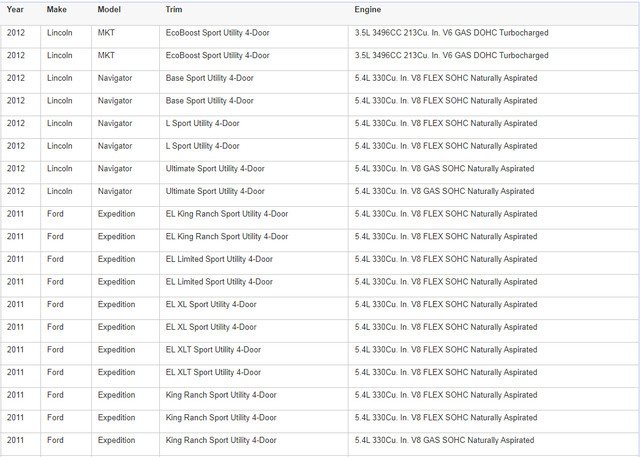
Task: Click the first L Sport Utility 4-Door trim
Action: pos(202,124)
